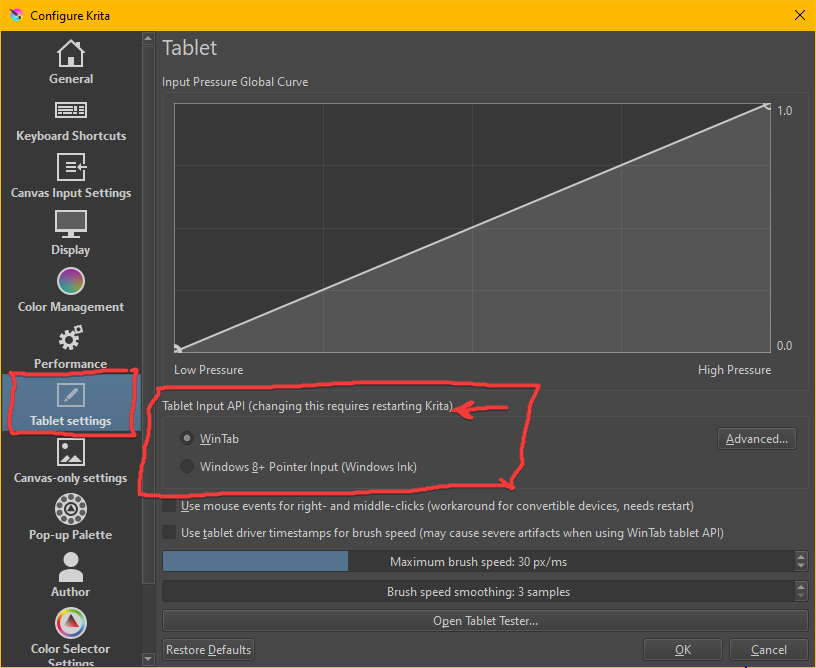Click the Krita logo in the title bar
816x668 pixels.
point(16,15)
